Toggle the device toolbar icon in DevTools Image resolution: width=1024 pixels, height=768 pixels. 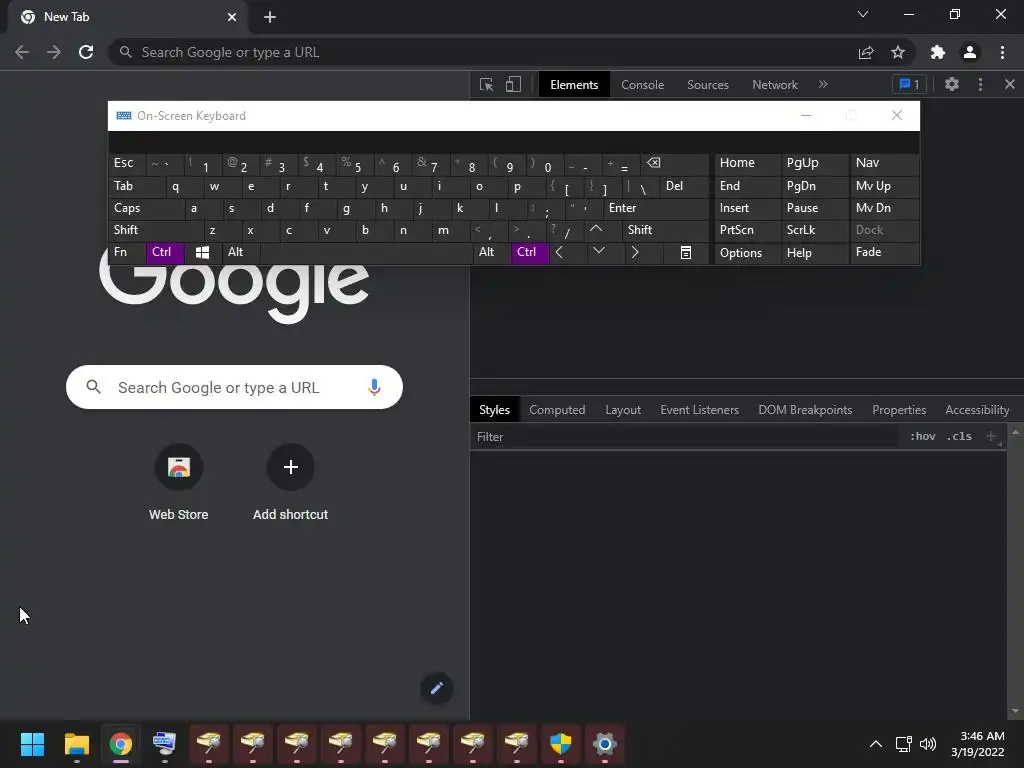(513, 85)
